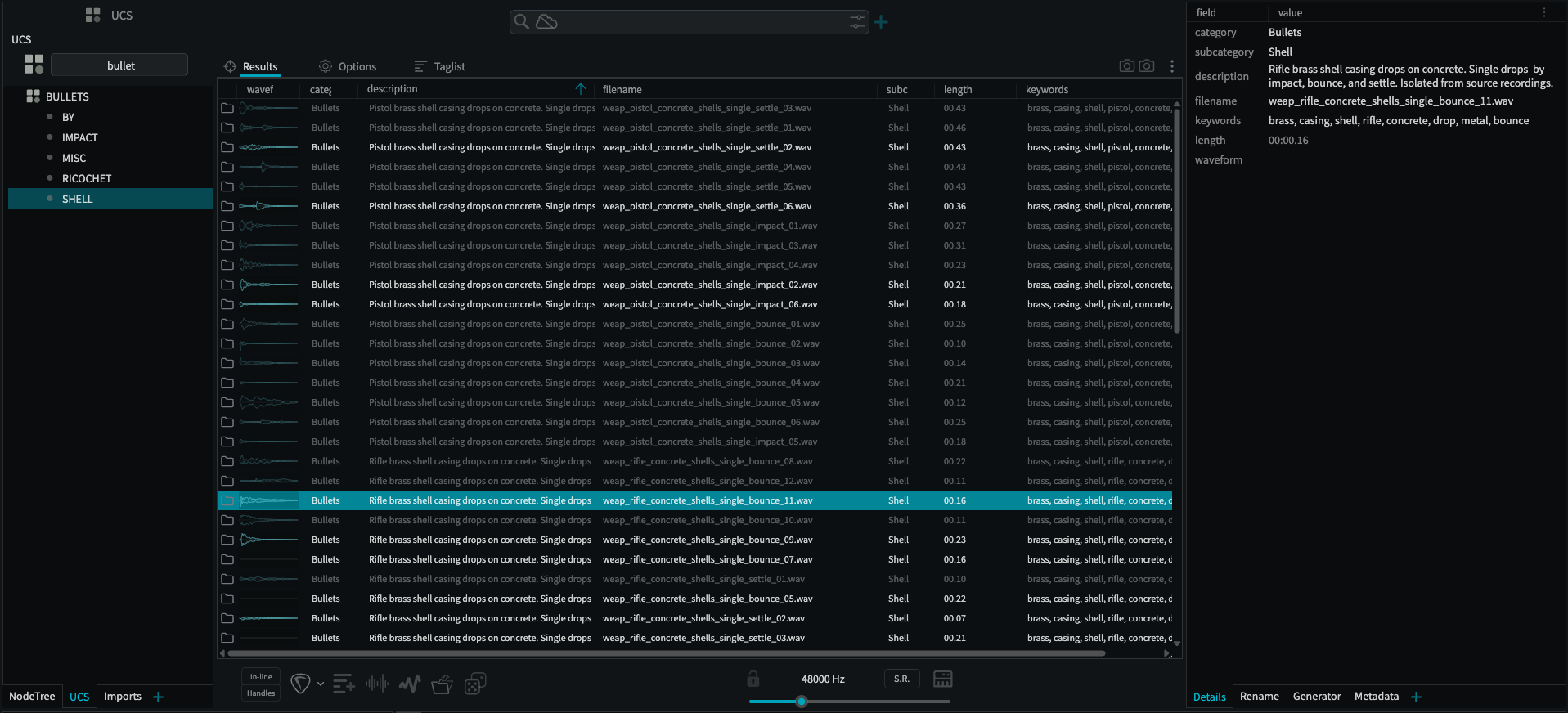Click the dice randomize icon
This screenshot has width=1568, height=713.
475,684
